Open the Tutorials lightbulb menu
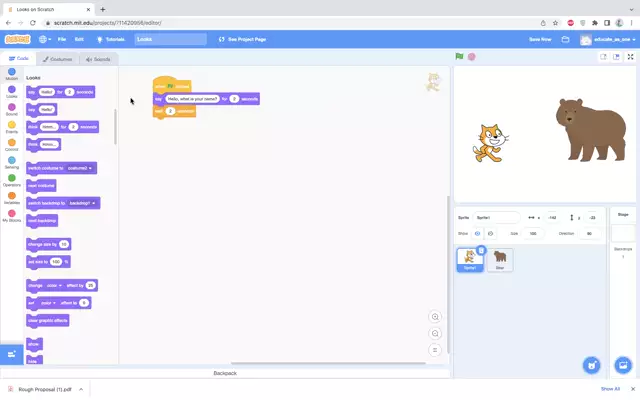640x400 pixels. coord(110,39)
